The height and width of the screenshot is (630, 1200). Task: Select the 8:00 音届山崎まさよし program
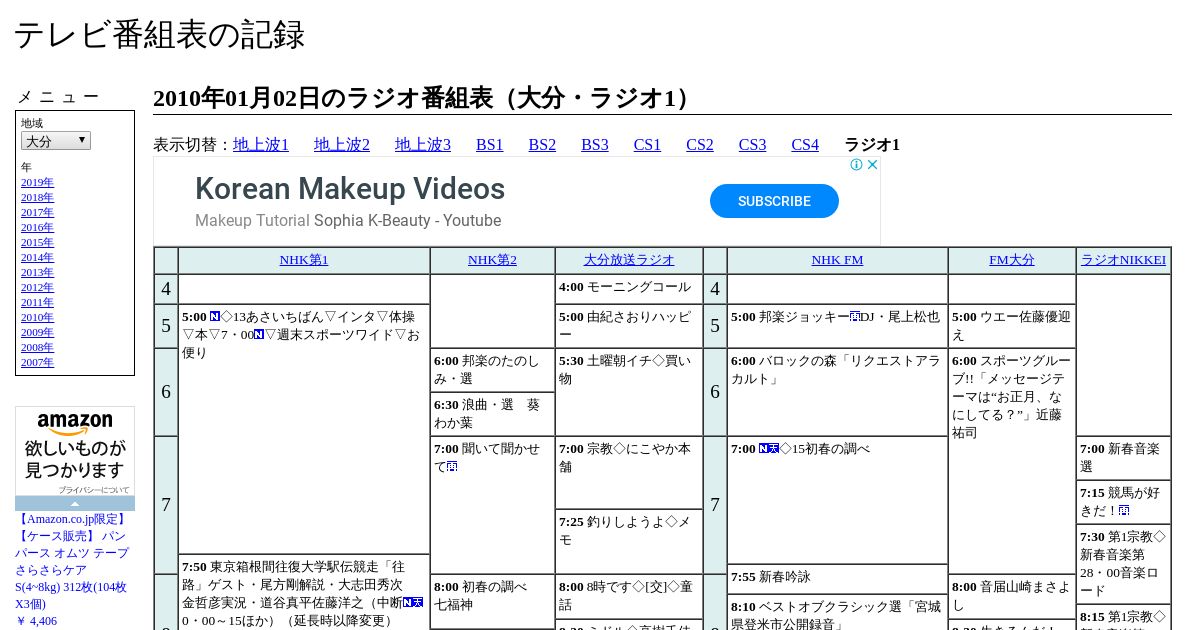coord(1012,596)
